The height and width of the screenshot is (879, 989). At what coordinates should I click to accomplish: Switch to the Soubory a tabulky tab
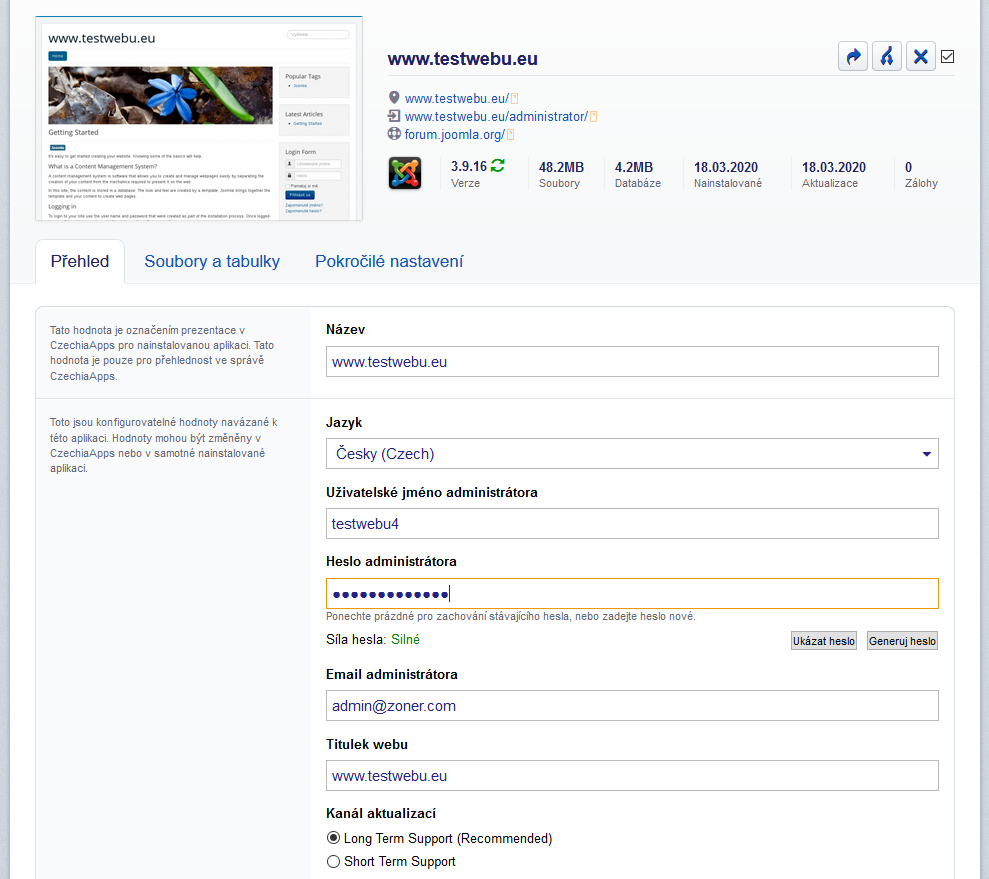pyautogui.click(x=212, y=262)
